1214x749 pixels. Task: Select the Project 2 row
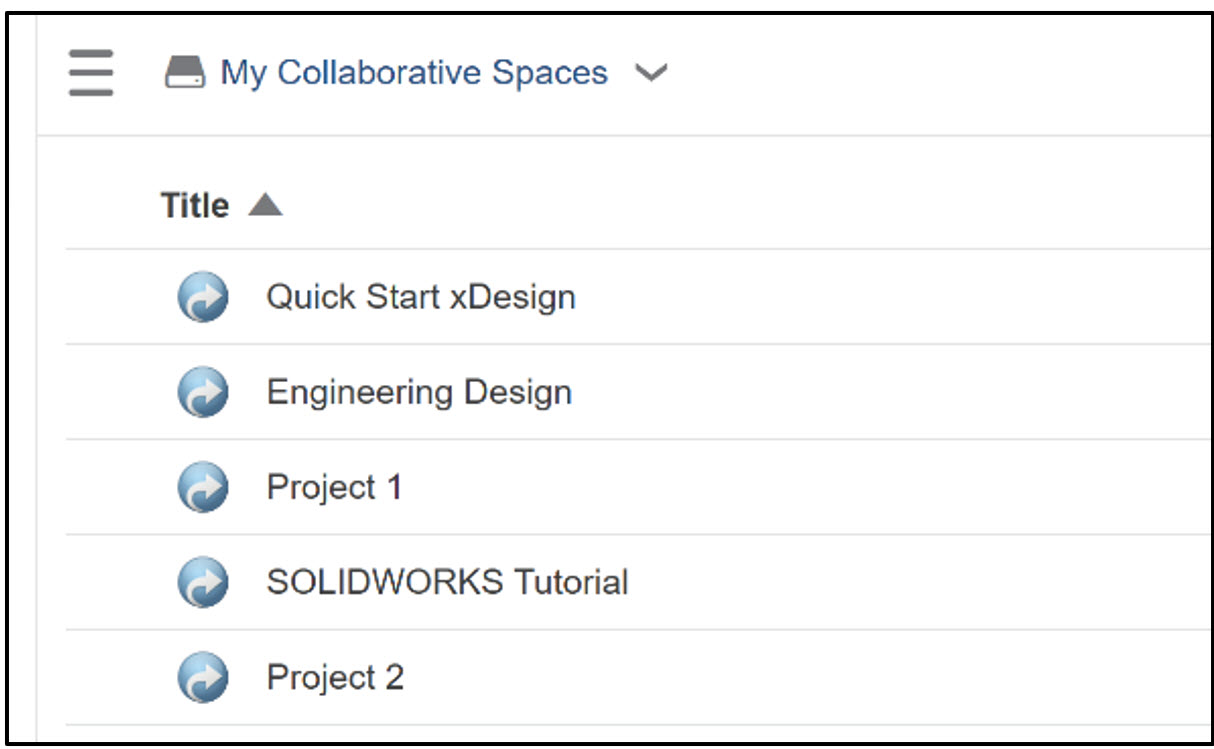334,676
